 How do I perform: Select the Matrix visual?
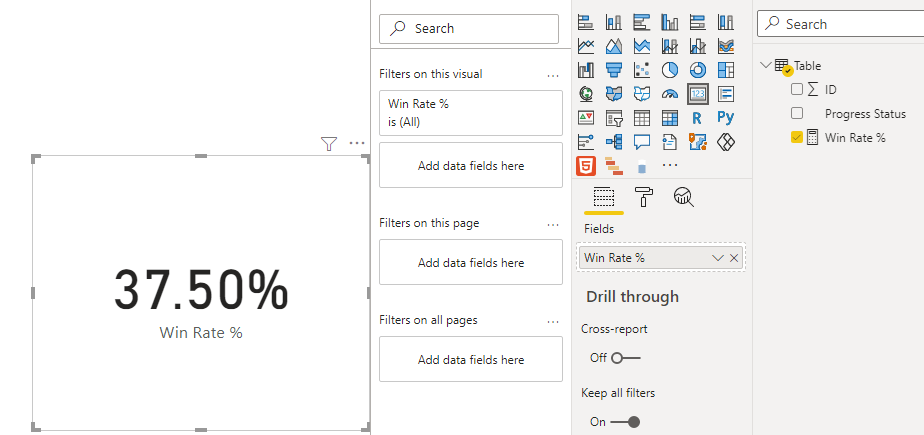coord(669,118)
